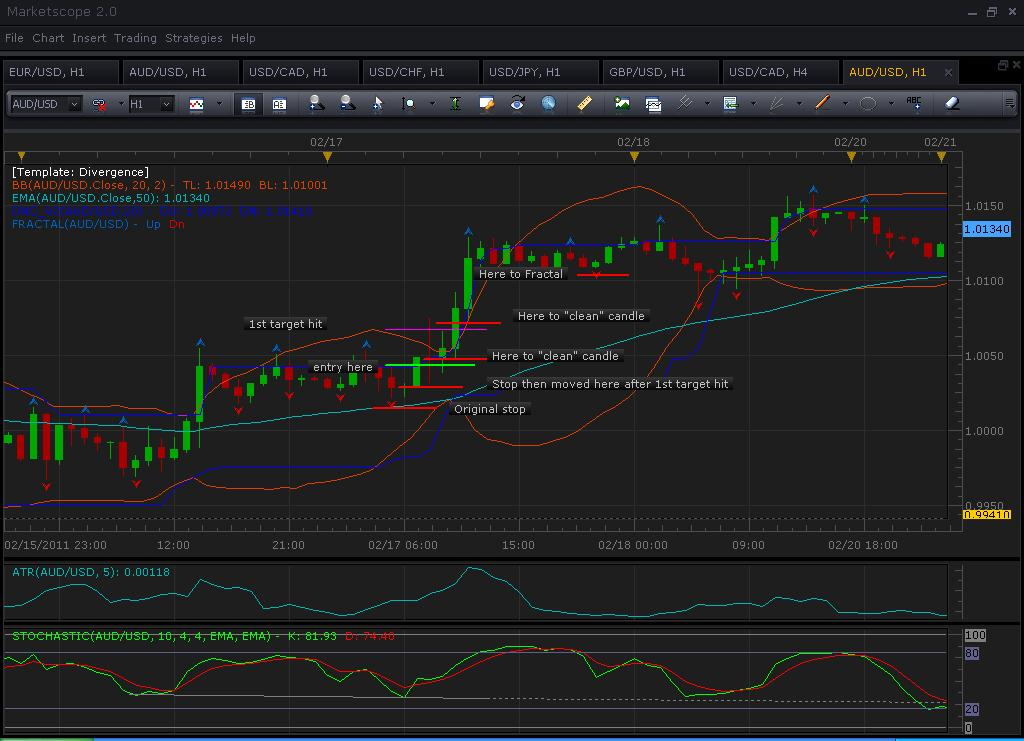Click the ATR(AUD/USD, 5) indicator label
Screen dimensions: 1024x741
pyautogui.click(x=91, y=572)
